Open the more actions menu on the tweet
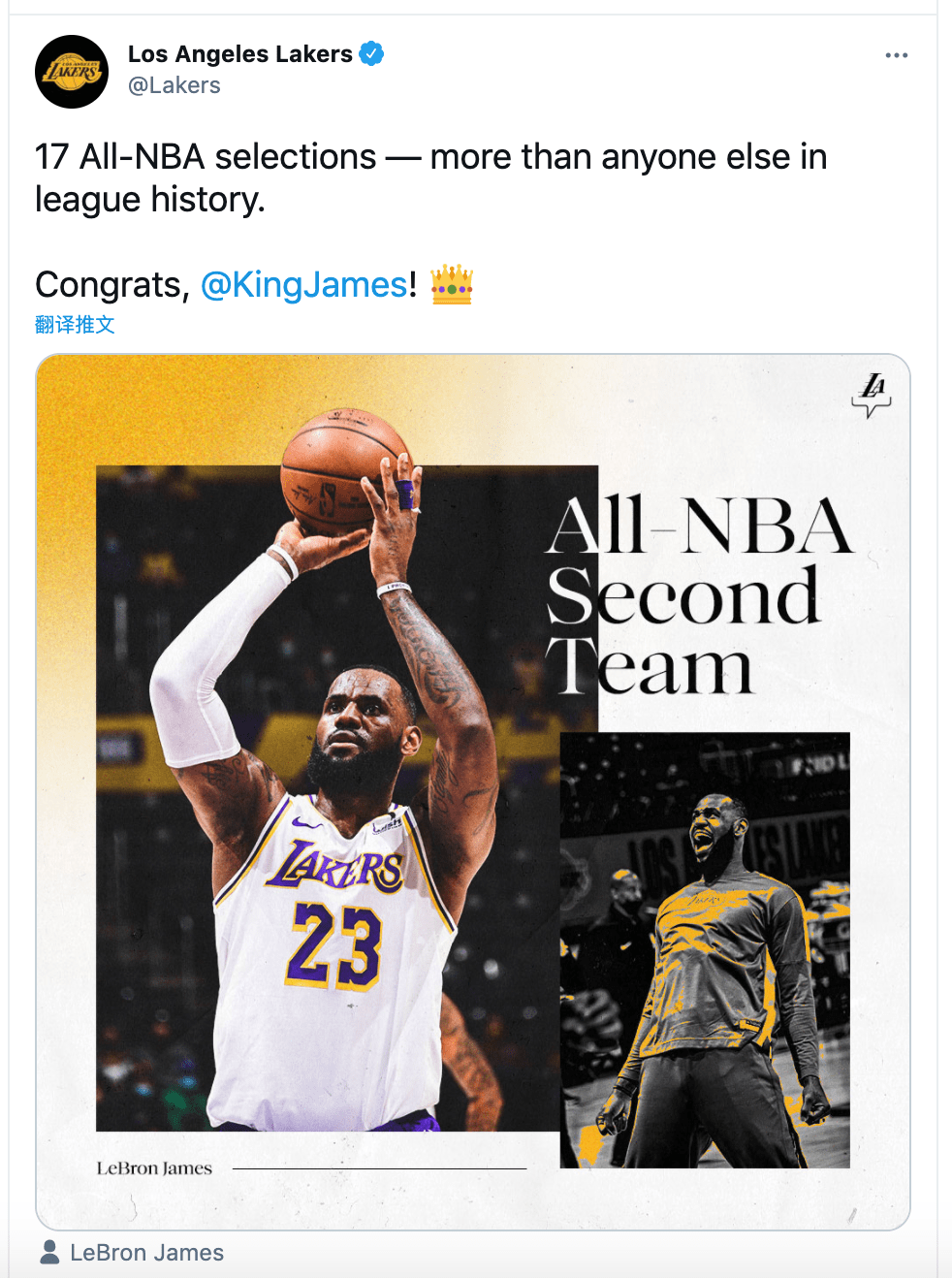Screen dimensions: 952x1278 (x=896, y=55)
